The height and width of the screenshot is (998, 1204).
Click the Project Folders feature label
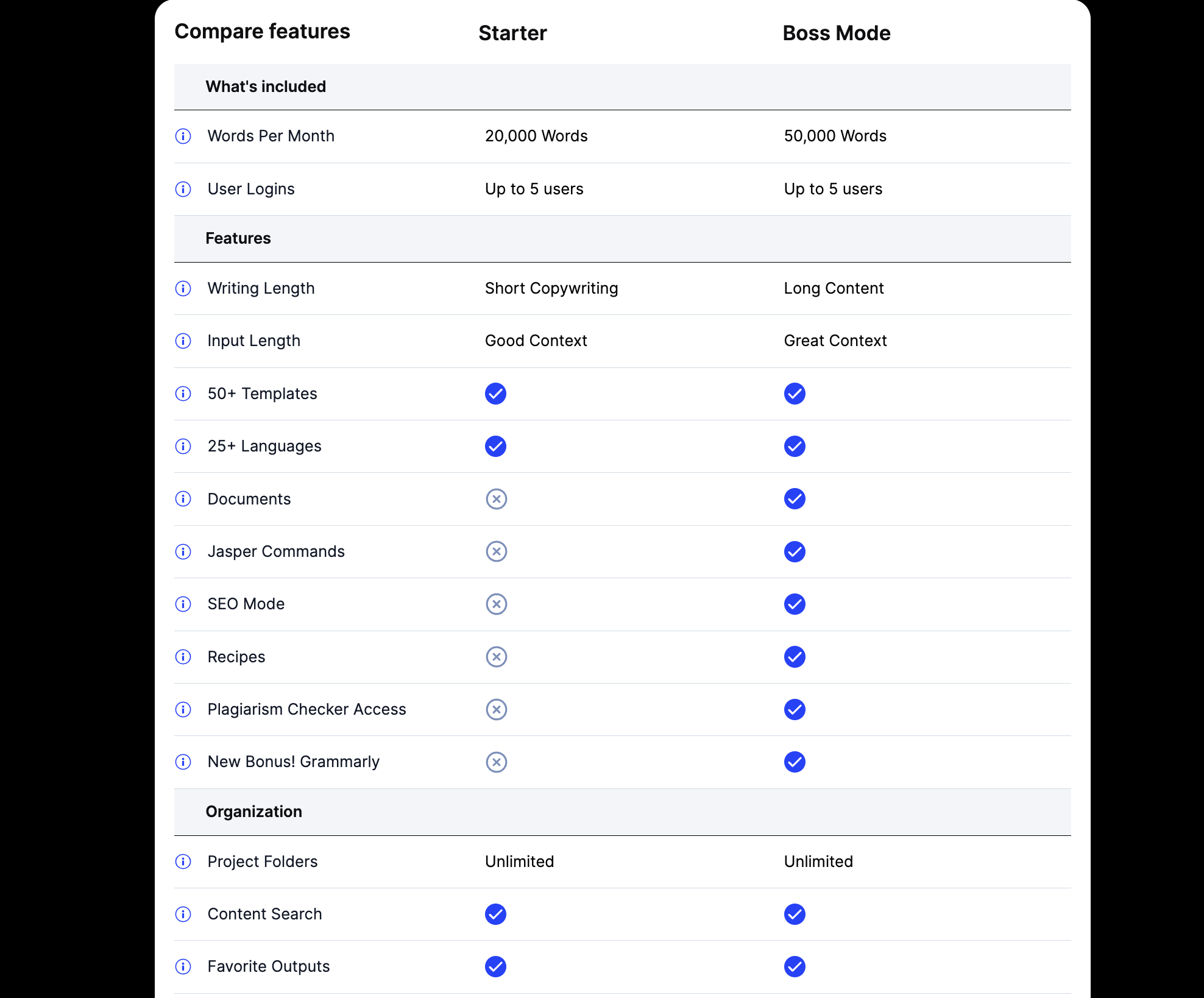click(262, 862)
